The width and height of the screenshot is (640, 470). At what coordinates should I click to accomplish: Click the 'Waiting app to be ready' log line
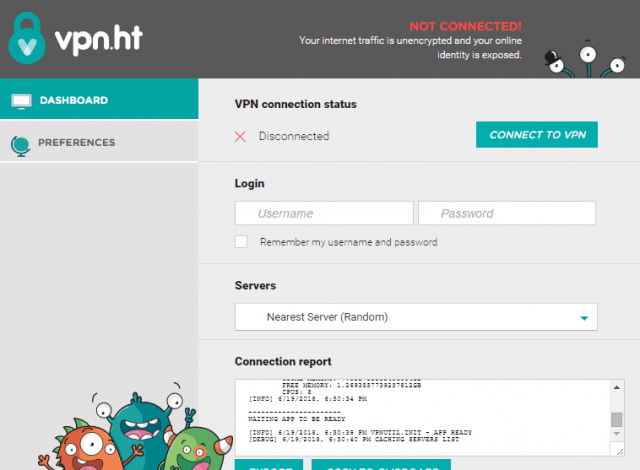(297, 419)
